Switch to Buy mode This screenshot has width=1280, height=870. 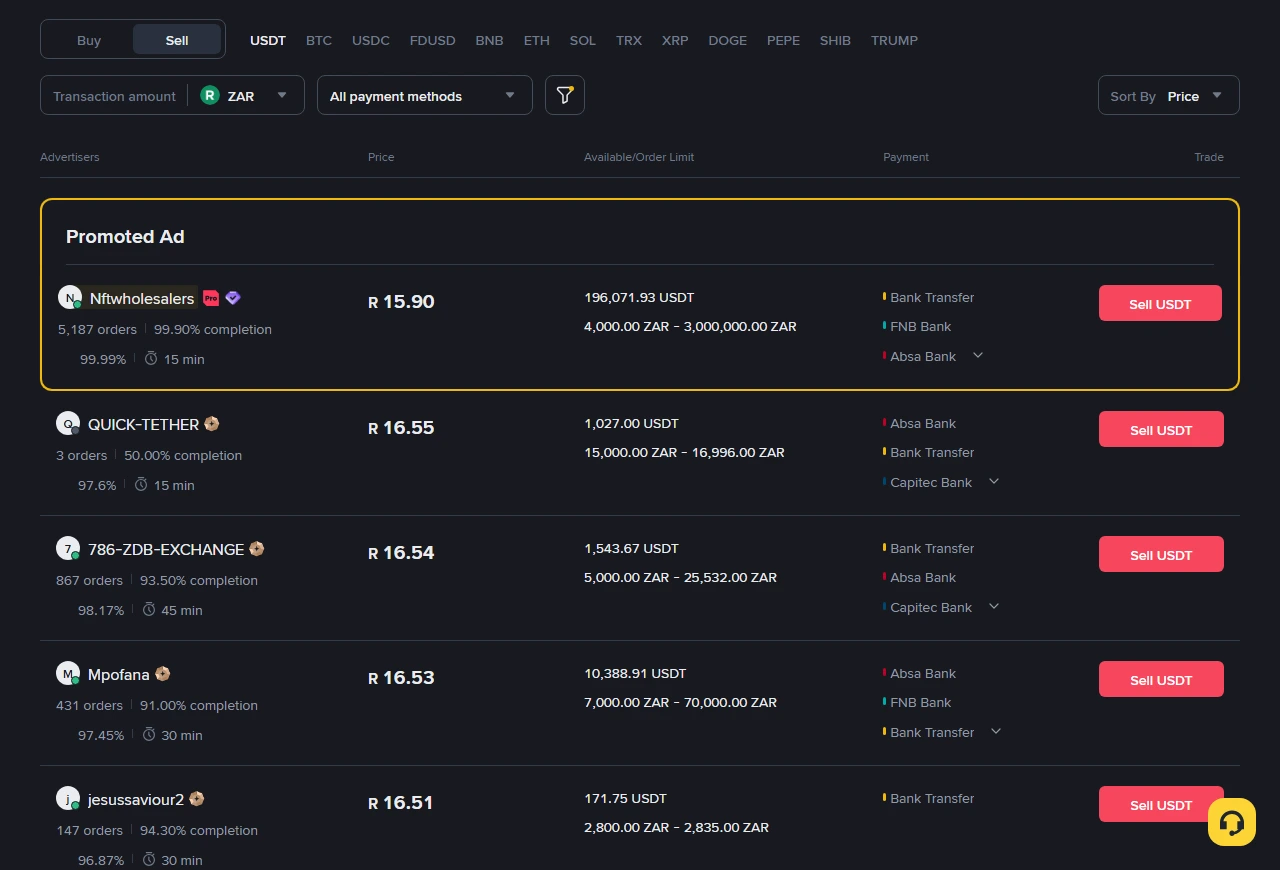tap(89, 40)
